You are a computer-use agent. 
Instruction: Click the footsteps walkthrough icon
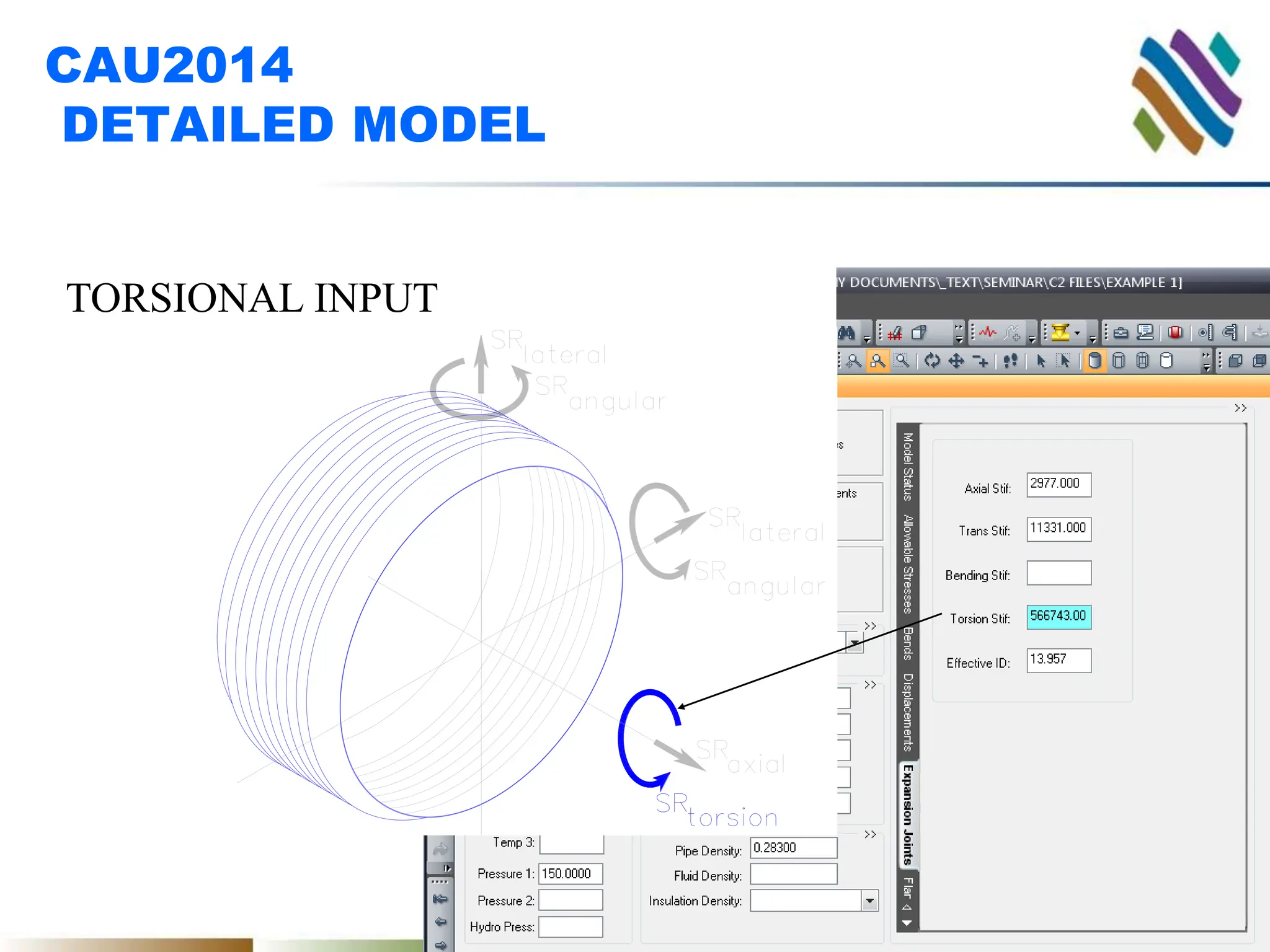pos(1010,361)
